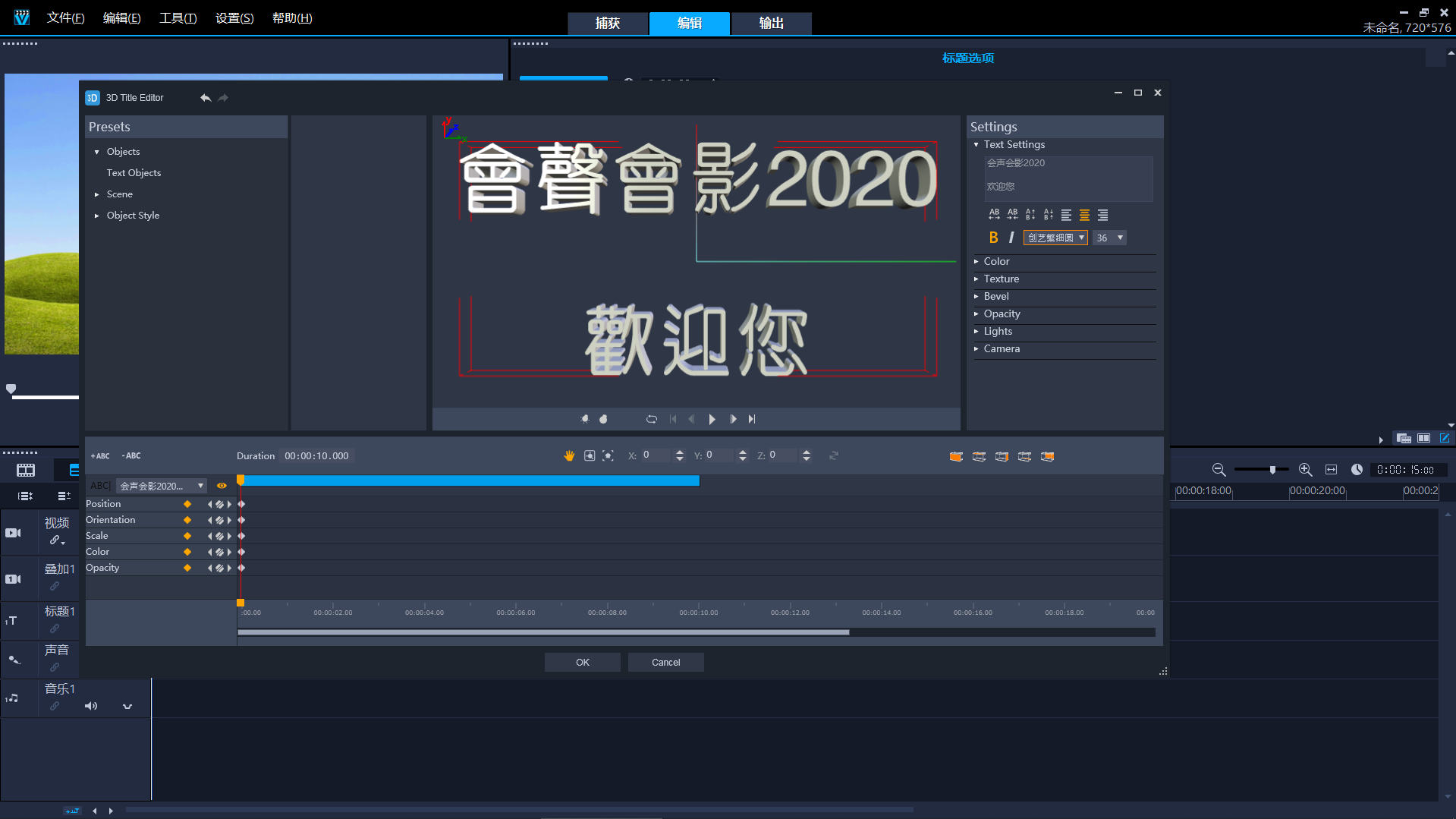The width and height of the screenshot is (1456, 819).
Task: Add text object with +ABC
Action: point(100,456)
